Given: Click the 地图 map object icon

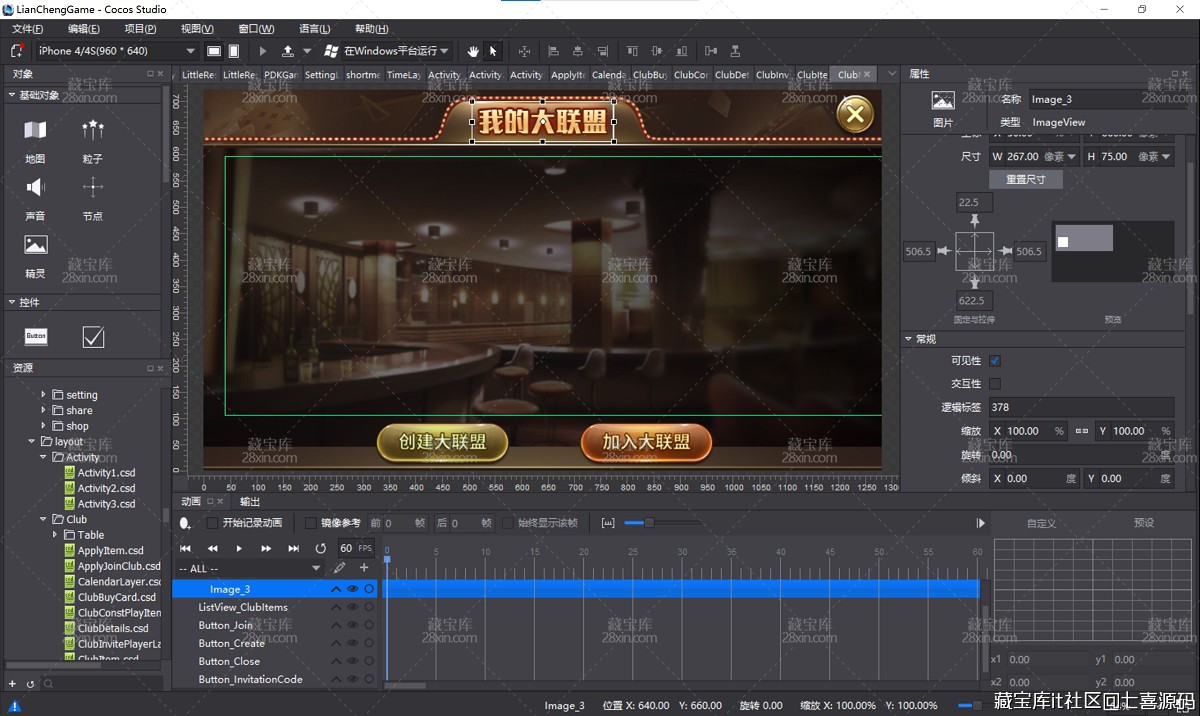Looking at the screenshot, I should pyautogui.click(x=35, y=130).
